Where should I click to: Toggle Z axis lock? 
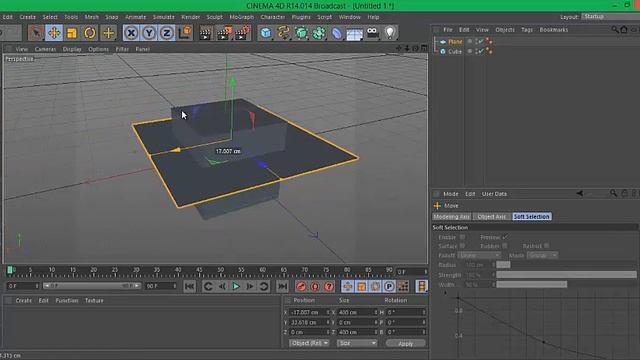coord(167,33)
